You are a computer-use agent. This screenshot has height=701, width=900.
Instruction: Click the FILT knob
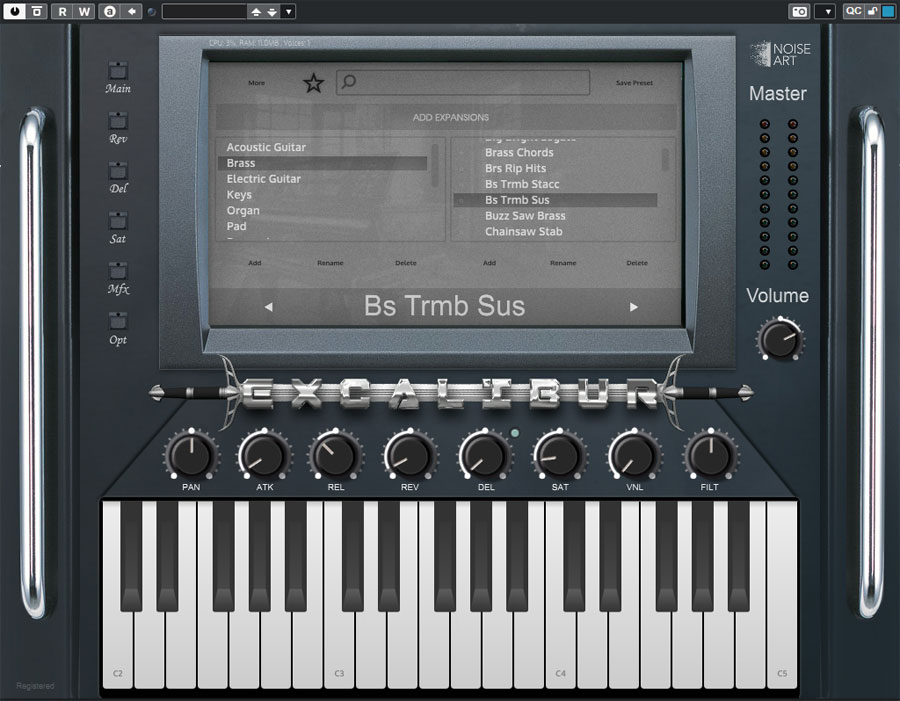(710, 454)
